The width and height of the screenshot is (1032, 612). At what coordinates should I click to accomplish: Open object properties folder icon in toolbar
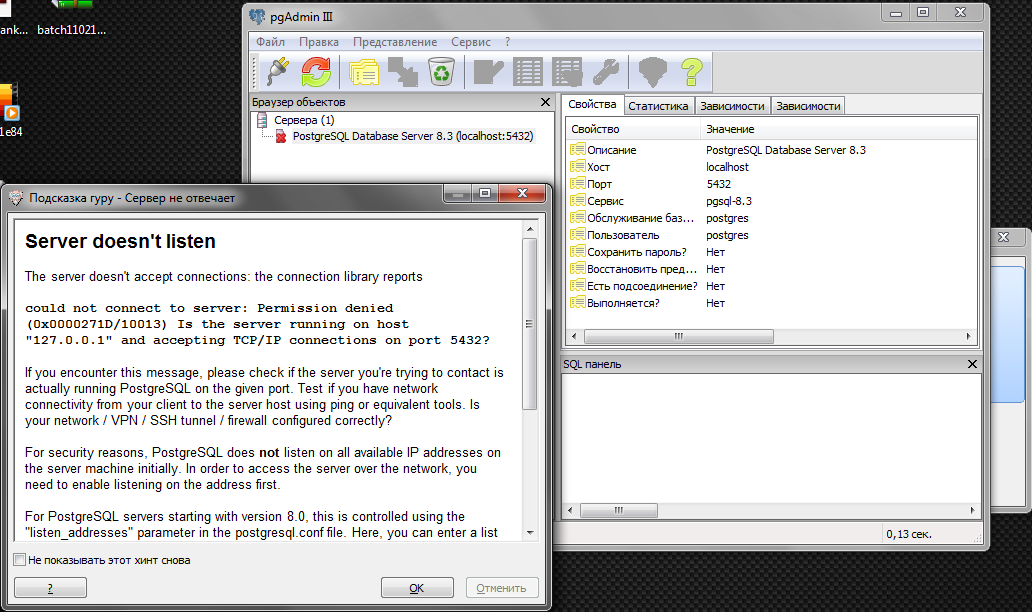coord(364,71)
